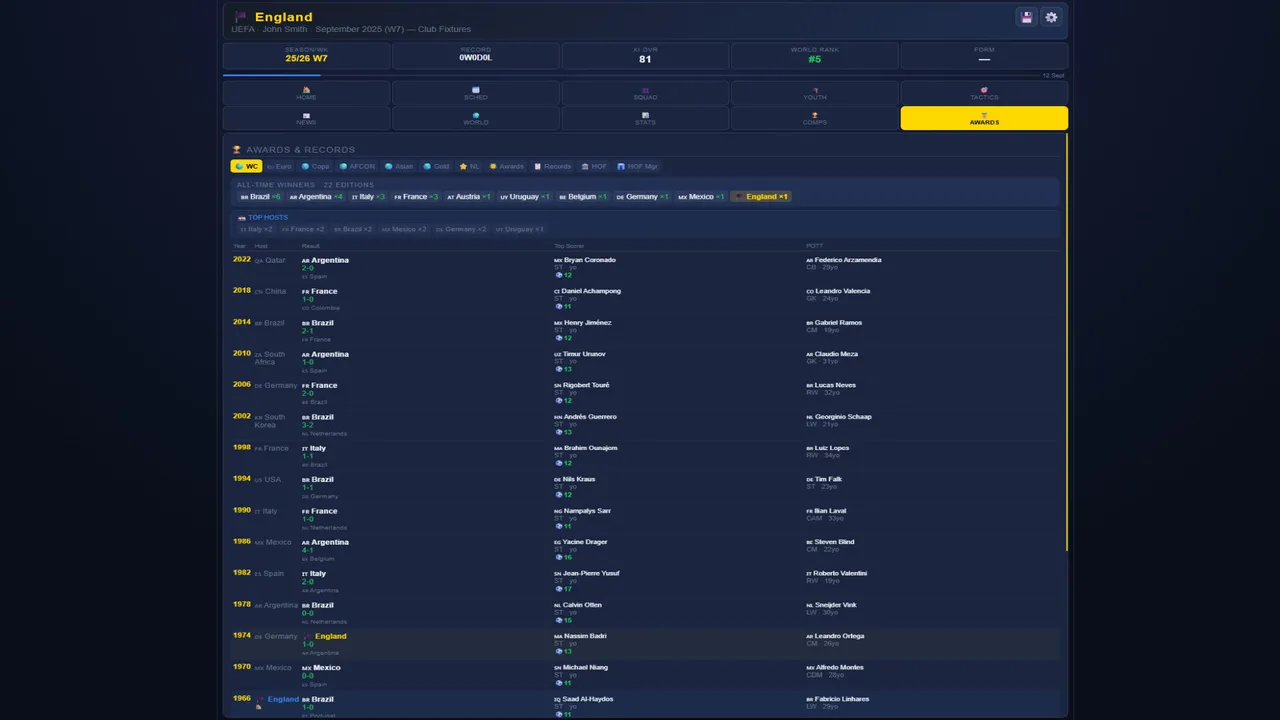Click top scorer Andrés Guerrero
Image resolution: width=1280 pixels, height=720 pixels.
(590, 417)
